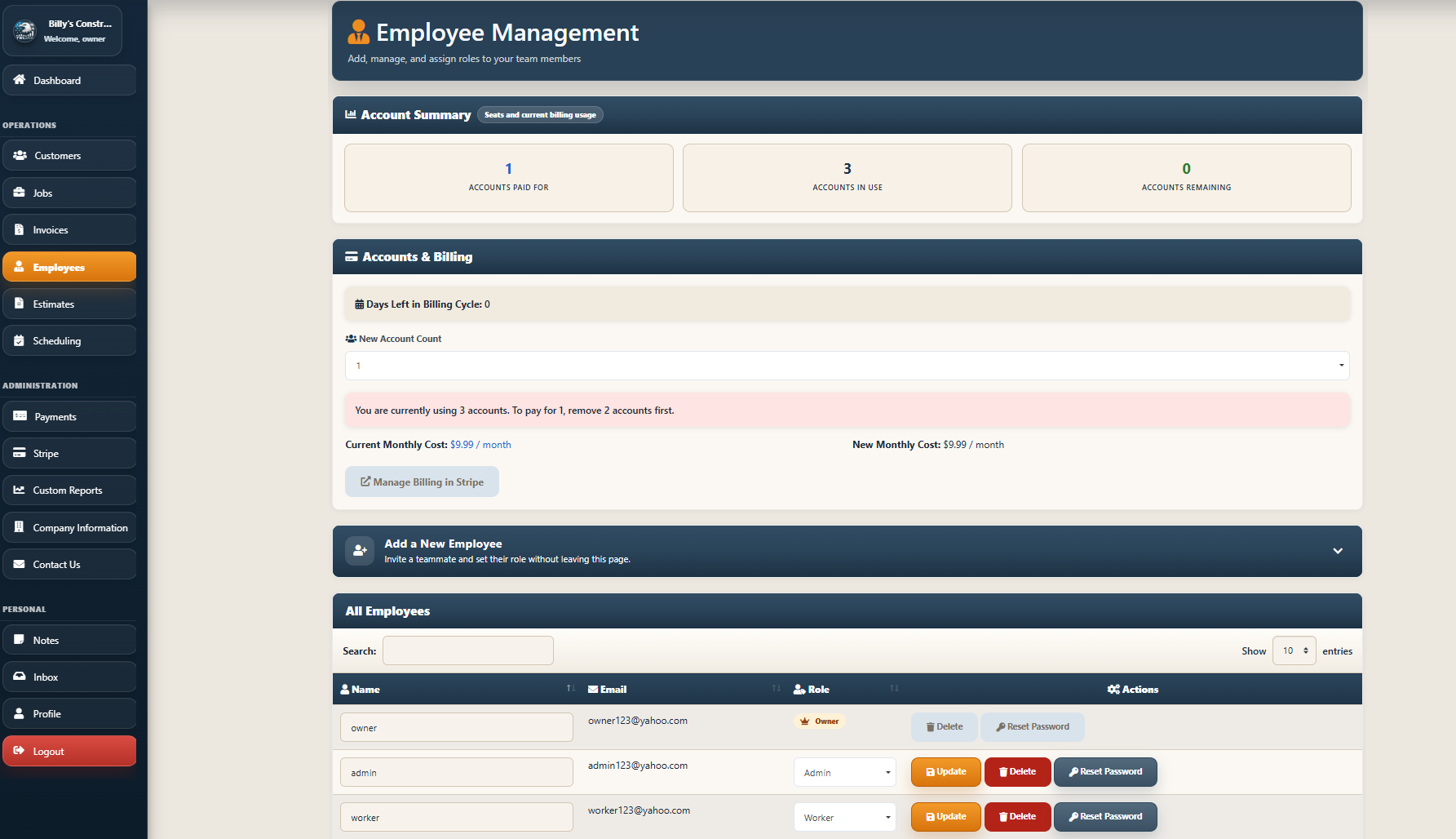Click the Custom Reports chart icon
This screenshot has height=839, width=1456.
(x=19, y=490)
